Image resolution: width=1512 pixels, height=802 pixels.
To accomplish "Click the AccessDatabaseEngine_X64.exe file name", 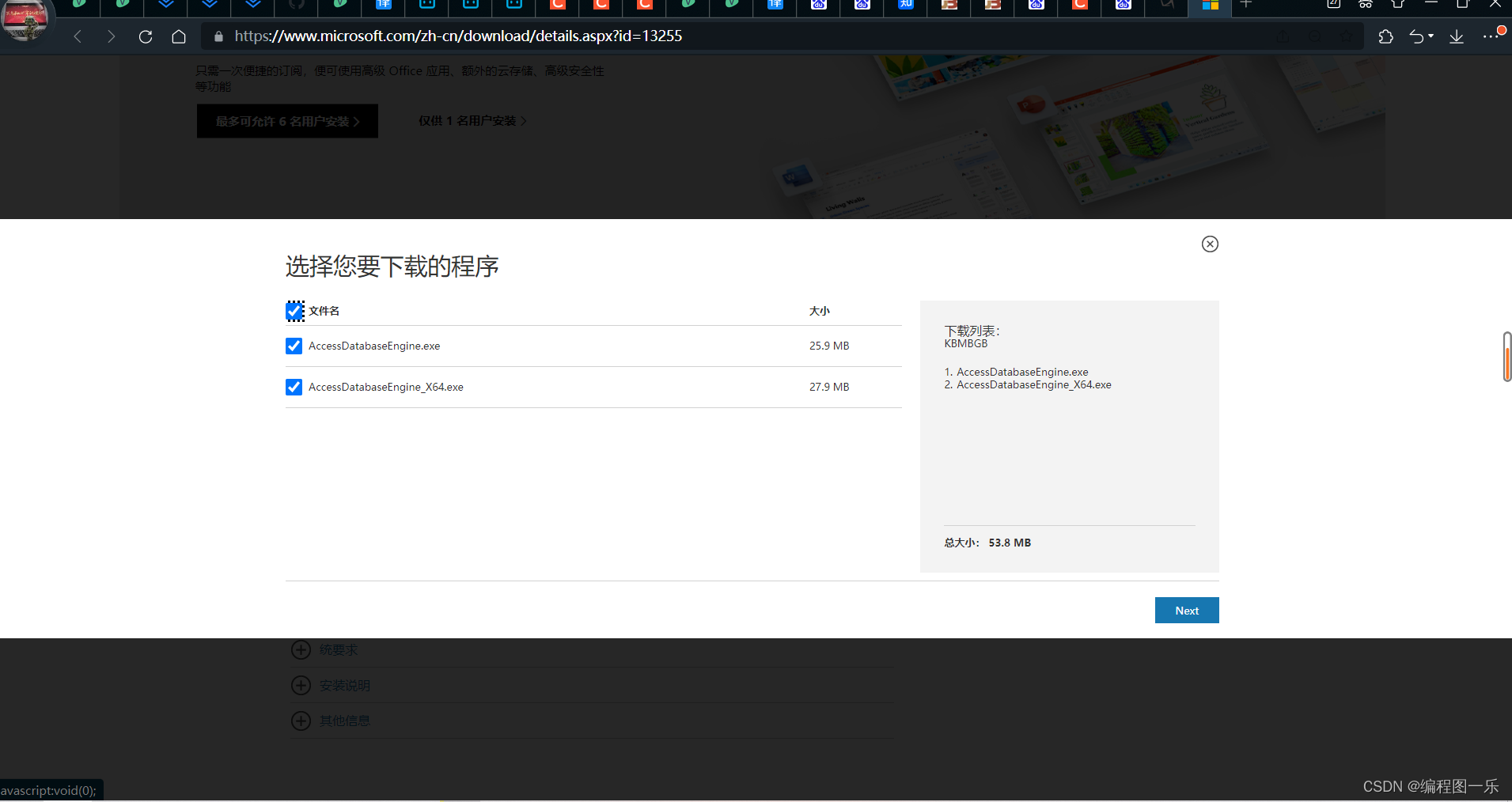I will pos(386,387).
